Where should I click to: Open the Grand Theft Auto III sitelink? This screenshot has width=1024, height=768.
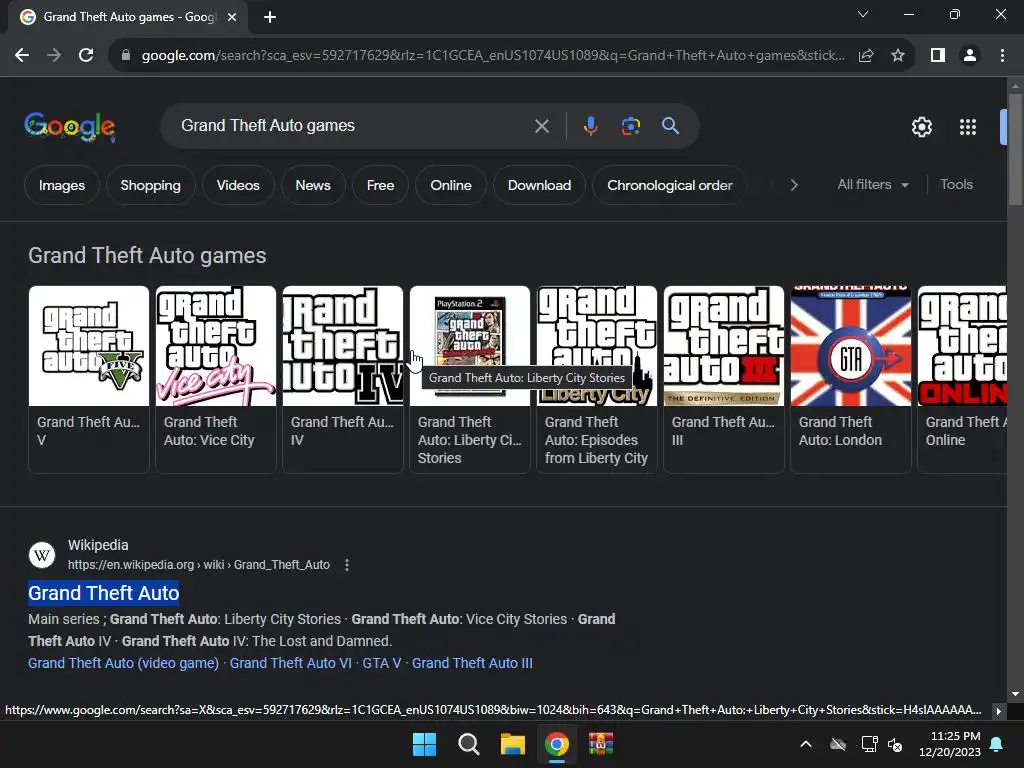click(472, 663)
